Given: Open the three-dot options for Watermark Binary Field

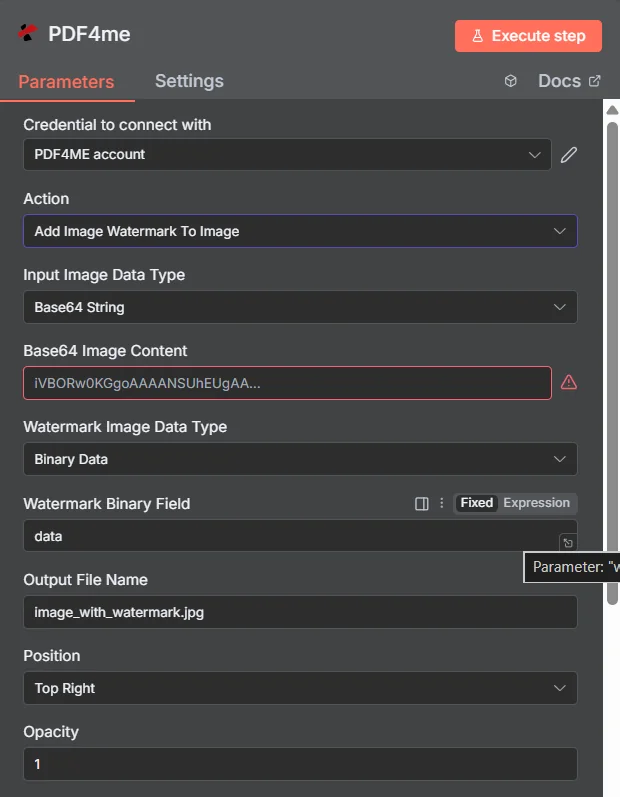Looking at the screenshot, I should 442,503.
